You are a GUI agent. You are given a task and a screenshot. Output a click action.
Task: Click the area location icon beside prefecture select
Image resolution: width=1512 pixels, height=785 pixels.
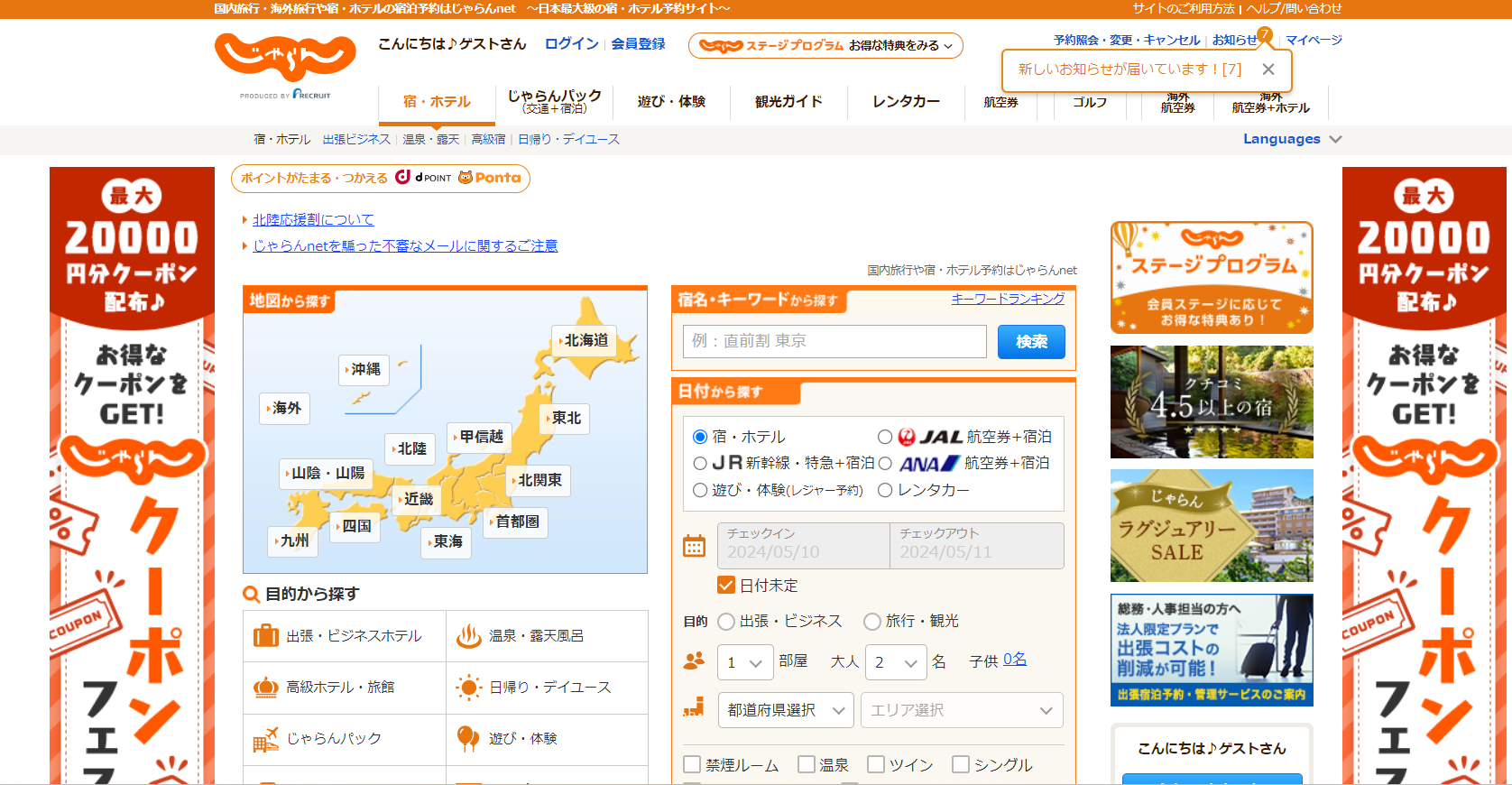click(x=694, y=708)
